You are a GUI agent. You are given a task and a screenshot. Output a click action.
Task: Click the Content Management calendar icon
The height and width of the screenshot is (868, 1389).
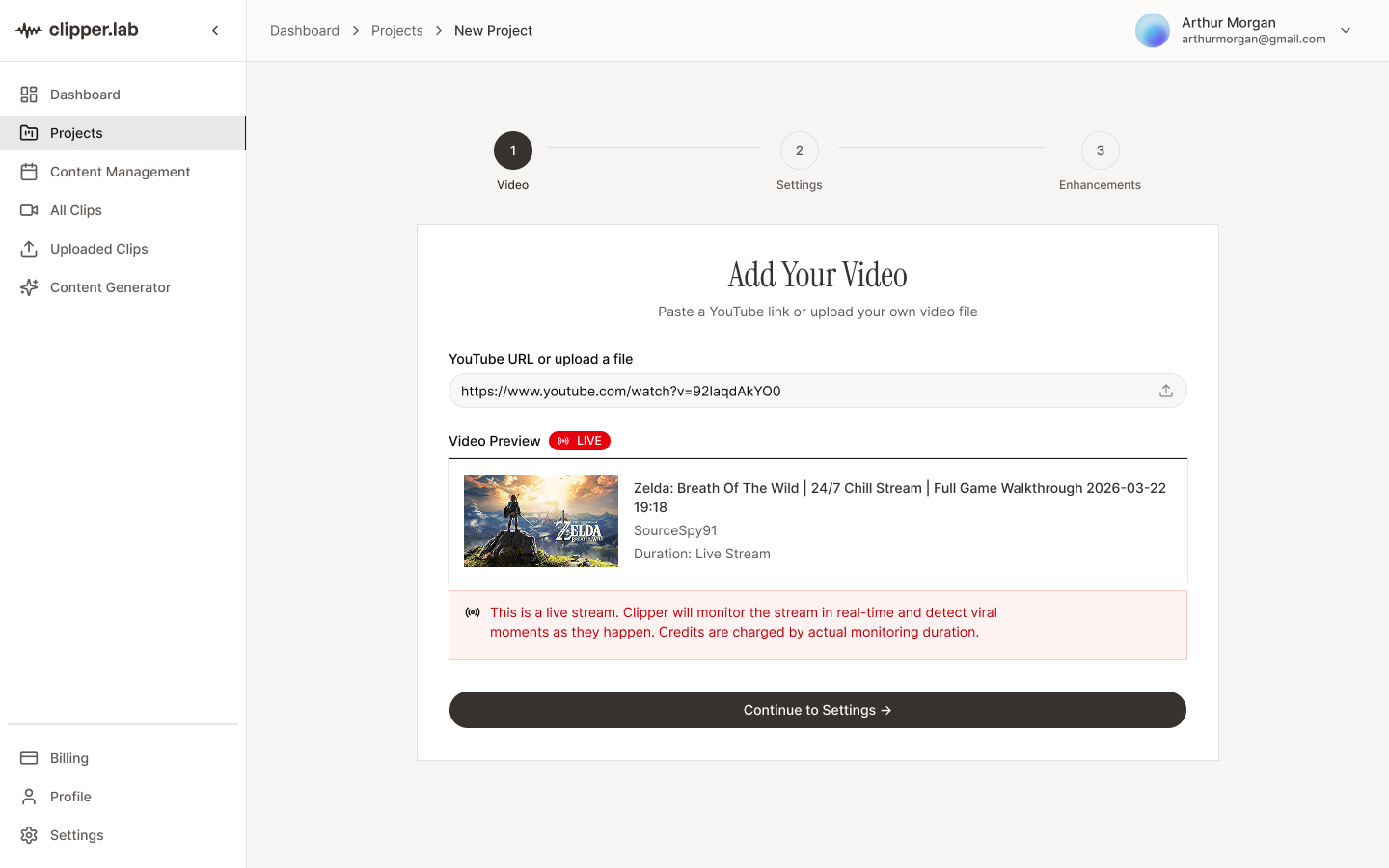(x=29, y=172)
